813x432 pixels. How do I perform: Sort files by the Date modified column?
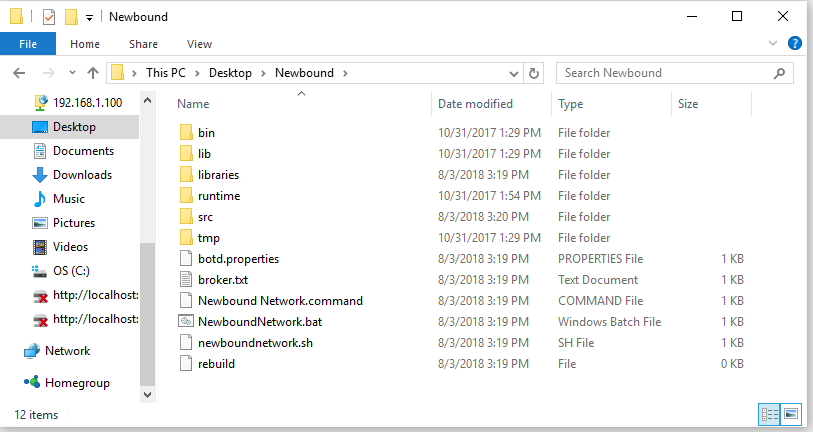click(x=475, y=104)
